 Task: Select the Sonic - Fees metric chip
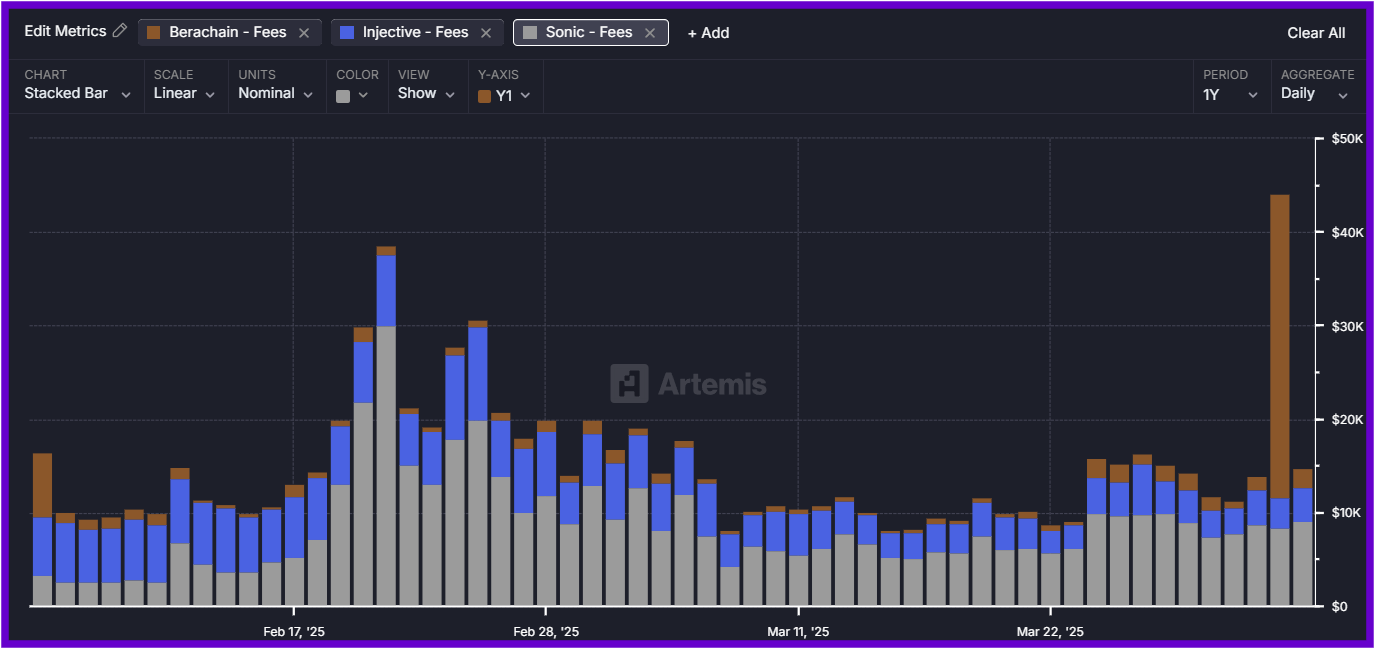pyautogui.click(x=588, y=33)
